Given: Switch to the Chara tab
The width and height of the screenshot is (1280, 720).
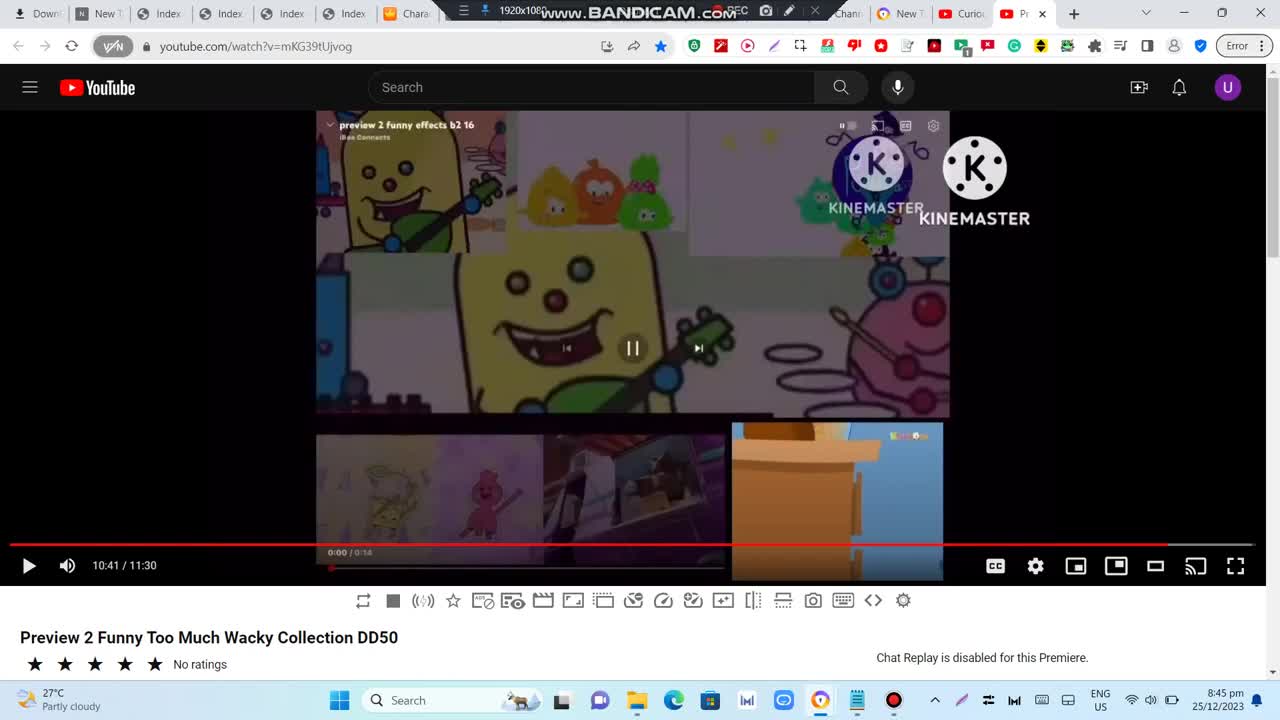Looking at the screenshot, I should pos(407,14).
